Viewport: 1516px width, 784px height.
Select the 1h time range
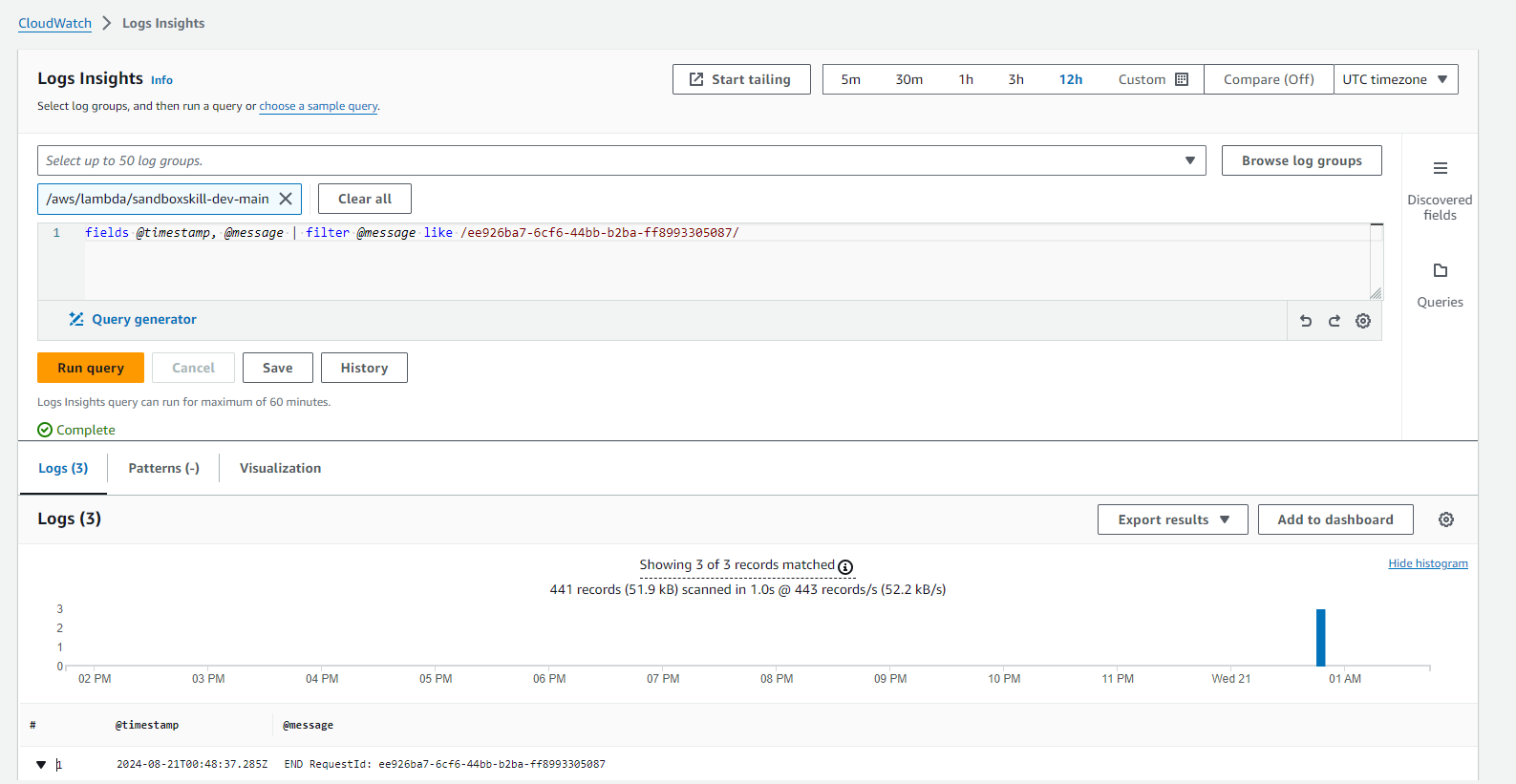pyautogui.click(x=966, y=79)
